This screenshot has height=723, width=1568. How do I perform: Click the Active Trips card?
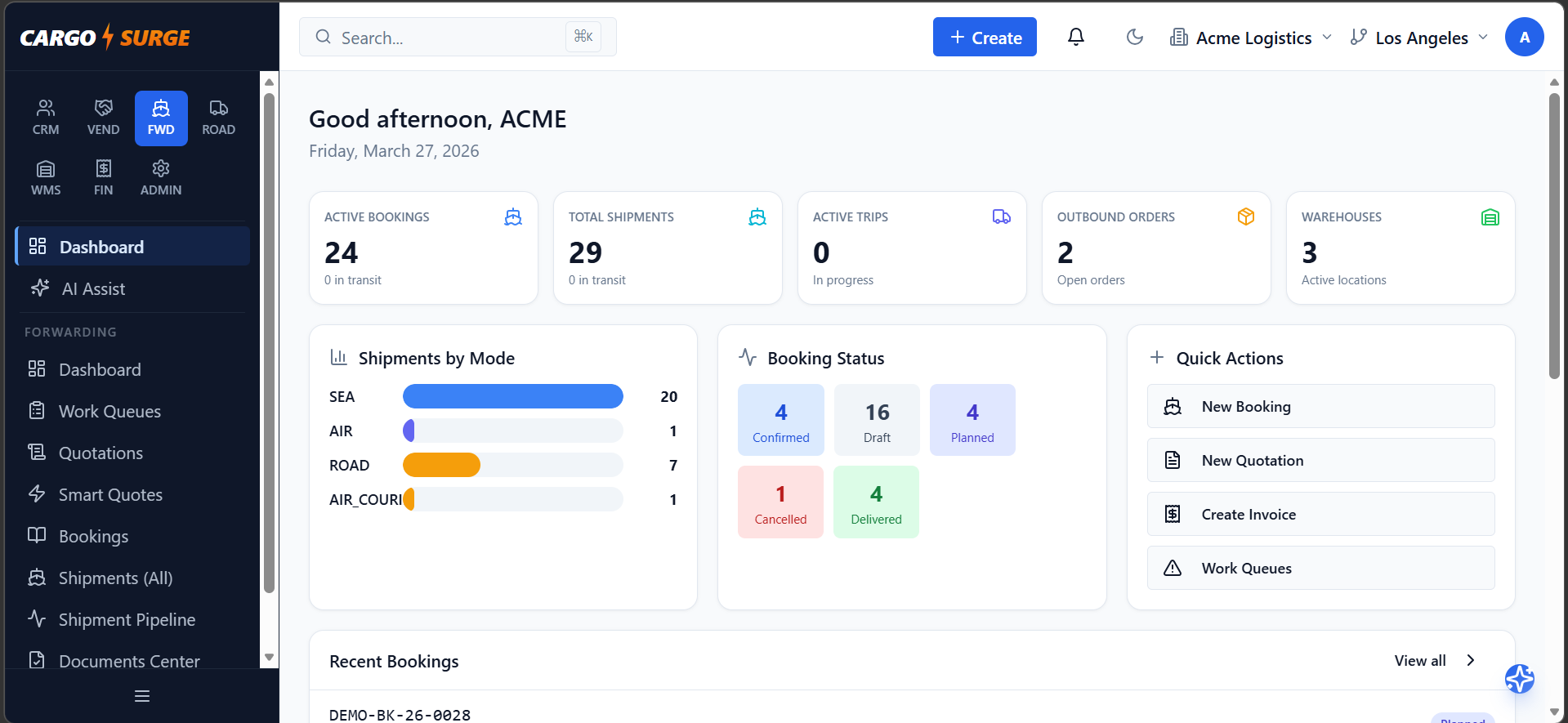tap(912, 248)
